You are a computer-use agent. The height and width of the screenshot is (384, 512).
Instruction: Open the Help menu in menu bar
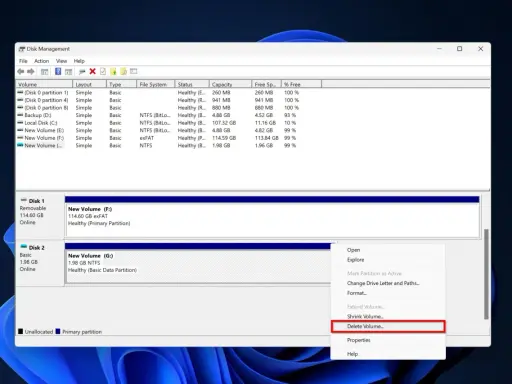[x=79, y=61]
